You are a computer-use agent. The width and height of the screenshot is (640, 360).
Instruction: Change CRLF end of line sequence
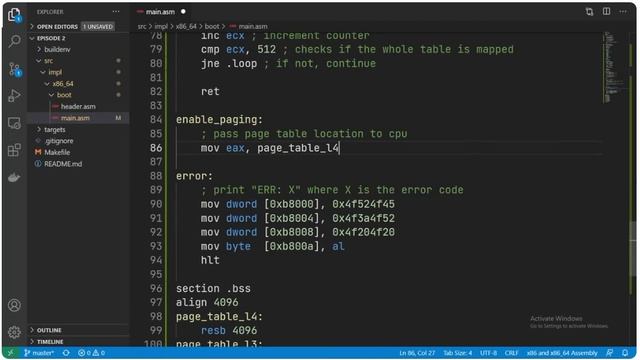click(511, 353)
